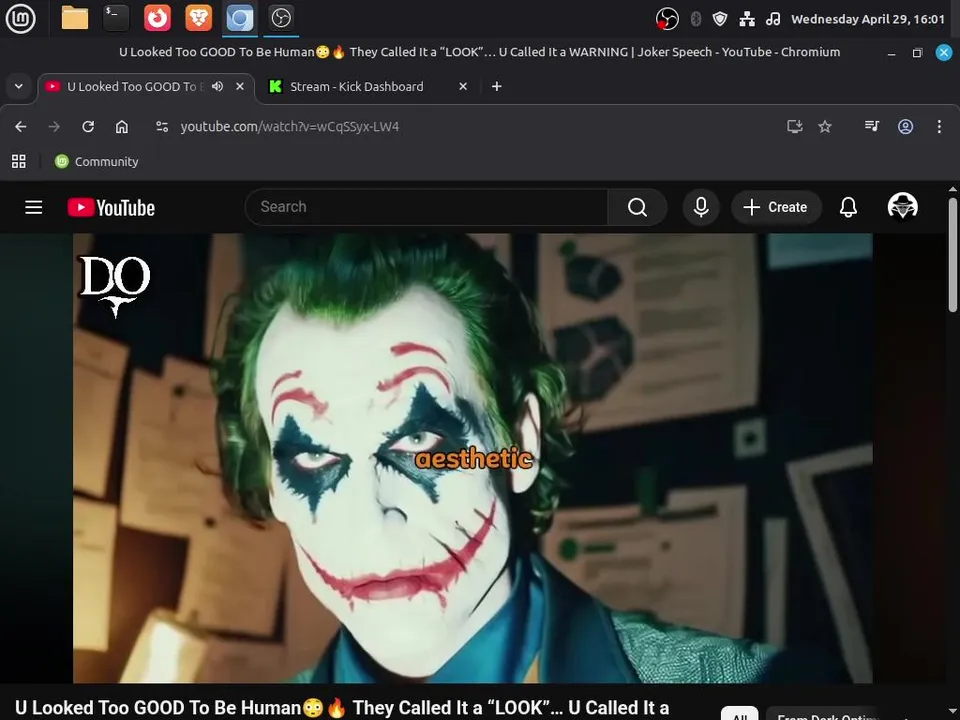Go back to the previous page

pyautogui.click(x=21, y=127)
